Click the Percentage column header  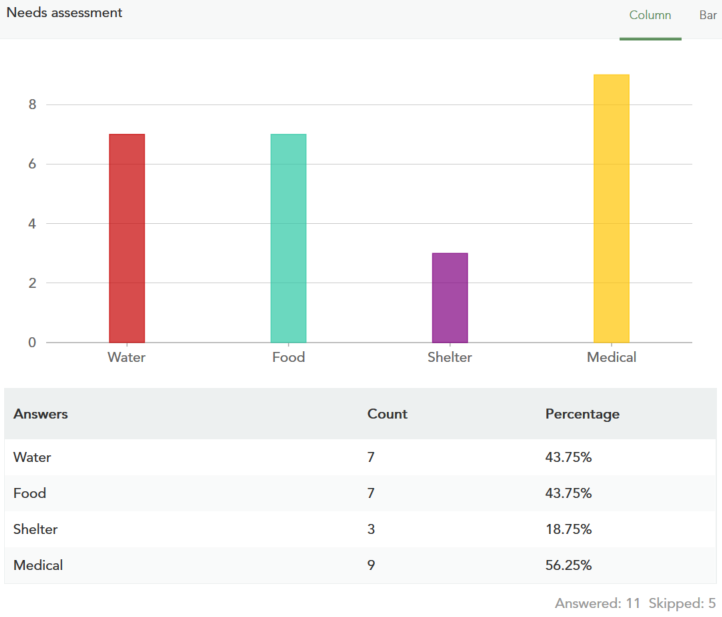[x=582, y=414]
